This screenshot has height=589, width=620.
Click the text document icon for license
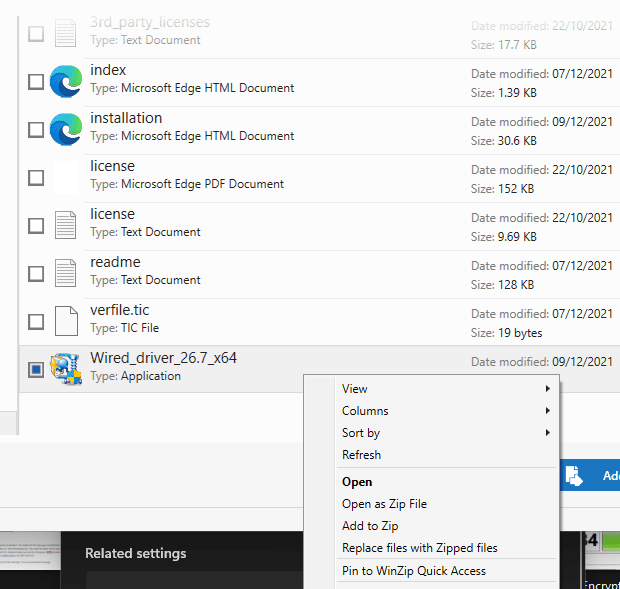(66, 225)
